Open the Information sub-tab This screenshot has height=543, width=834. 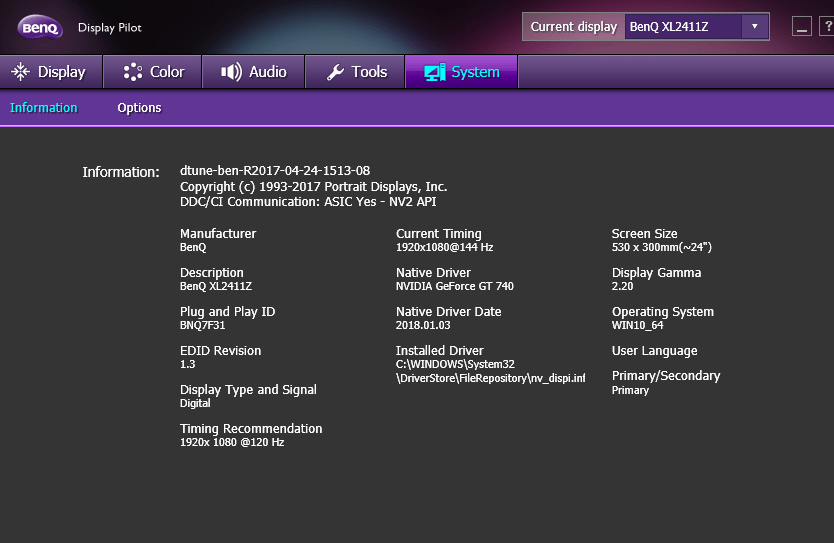click(x=44, y=107)
